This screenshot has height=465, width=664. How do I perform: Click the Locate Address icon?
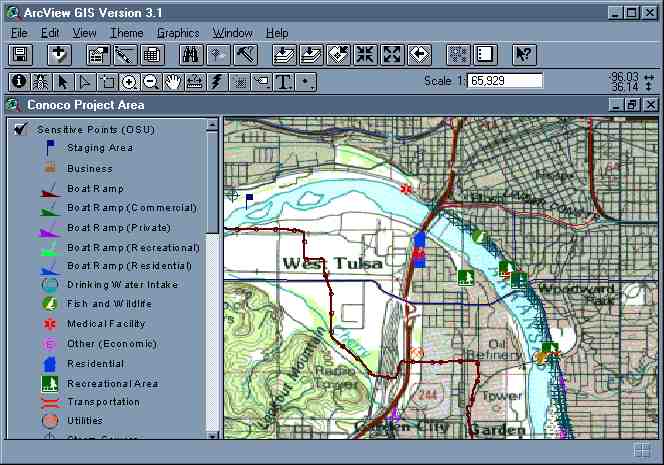(218, 55)
